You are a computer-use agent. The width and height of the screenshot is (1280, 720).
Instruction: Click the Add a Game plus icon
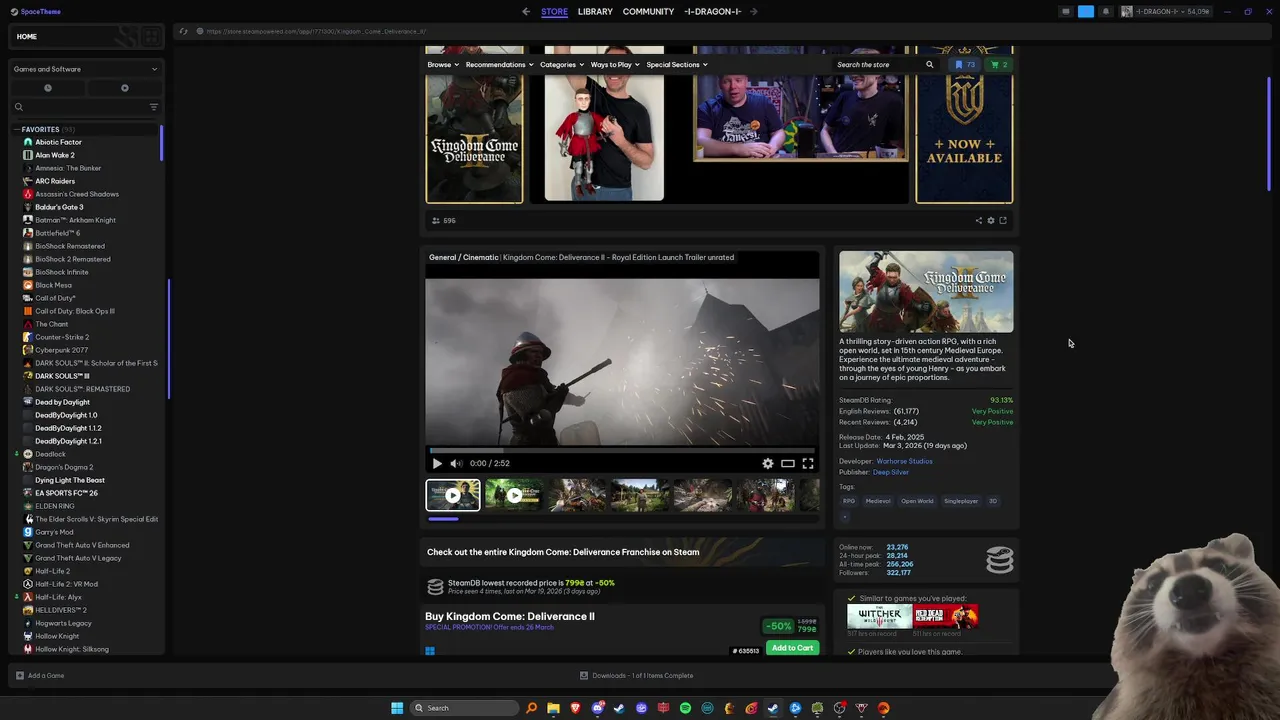point(19,675)
